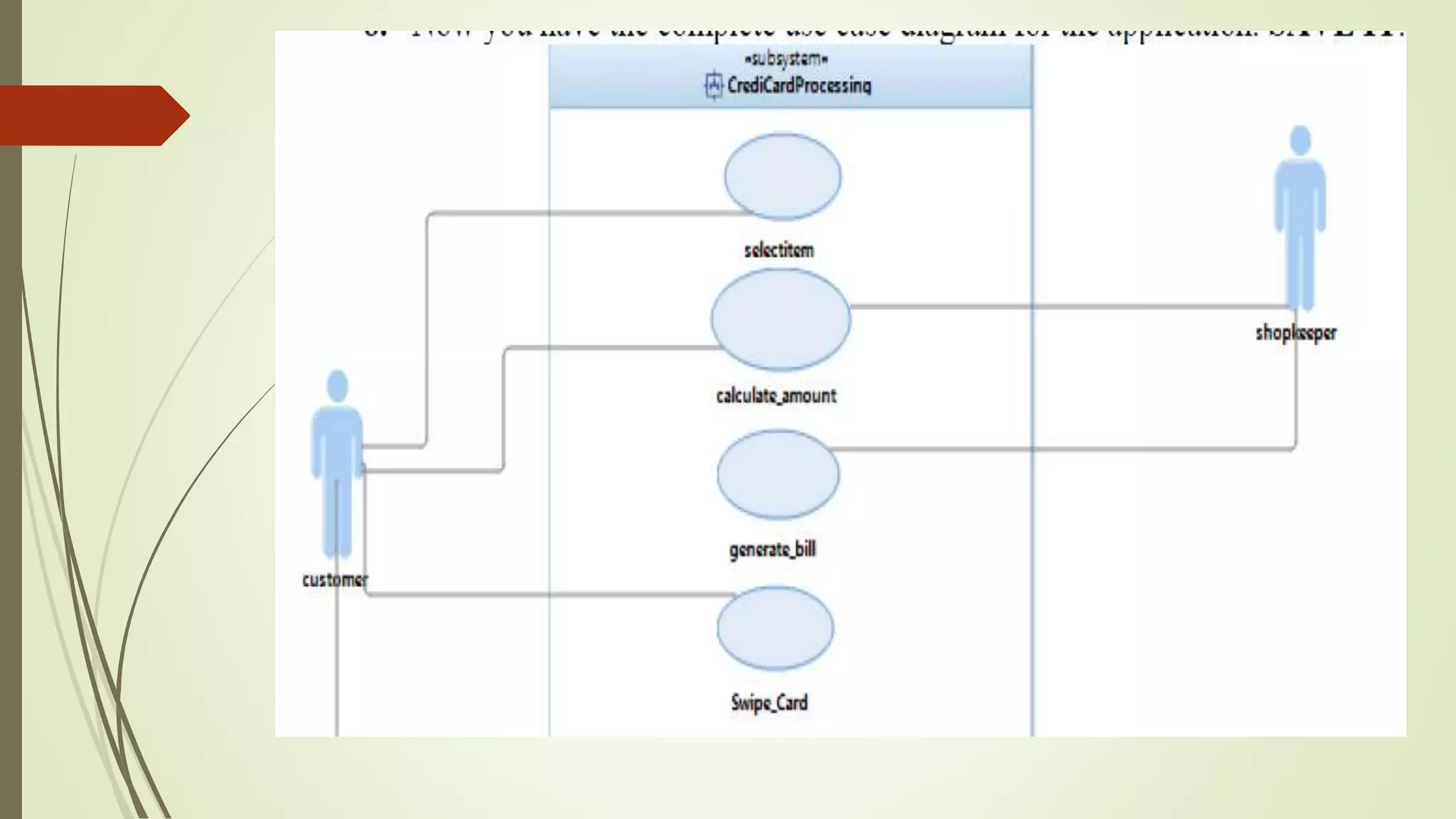Viewport: 1456px width, 819px height.
Task: Select the selectitem use case ellipse
Action: [x=783, y=176]
